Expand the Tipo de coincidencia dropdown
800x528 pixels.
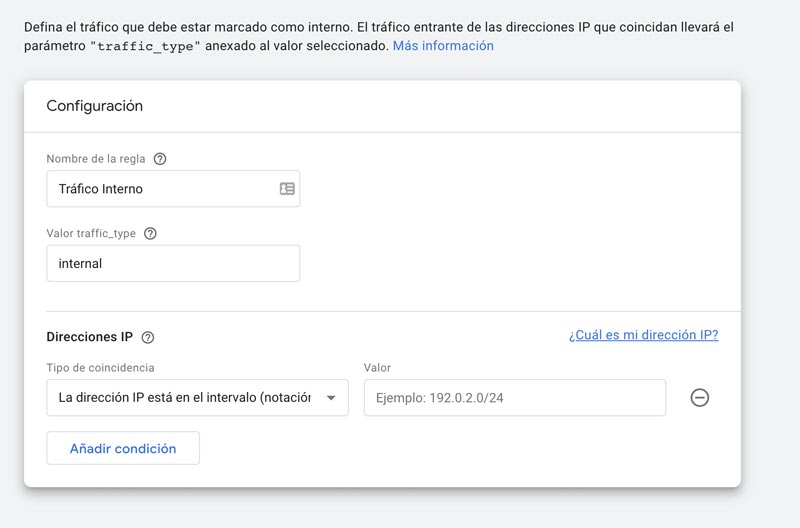[197, 397]
